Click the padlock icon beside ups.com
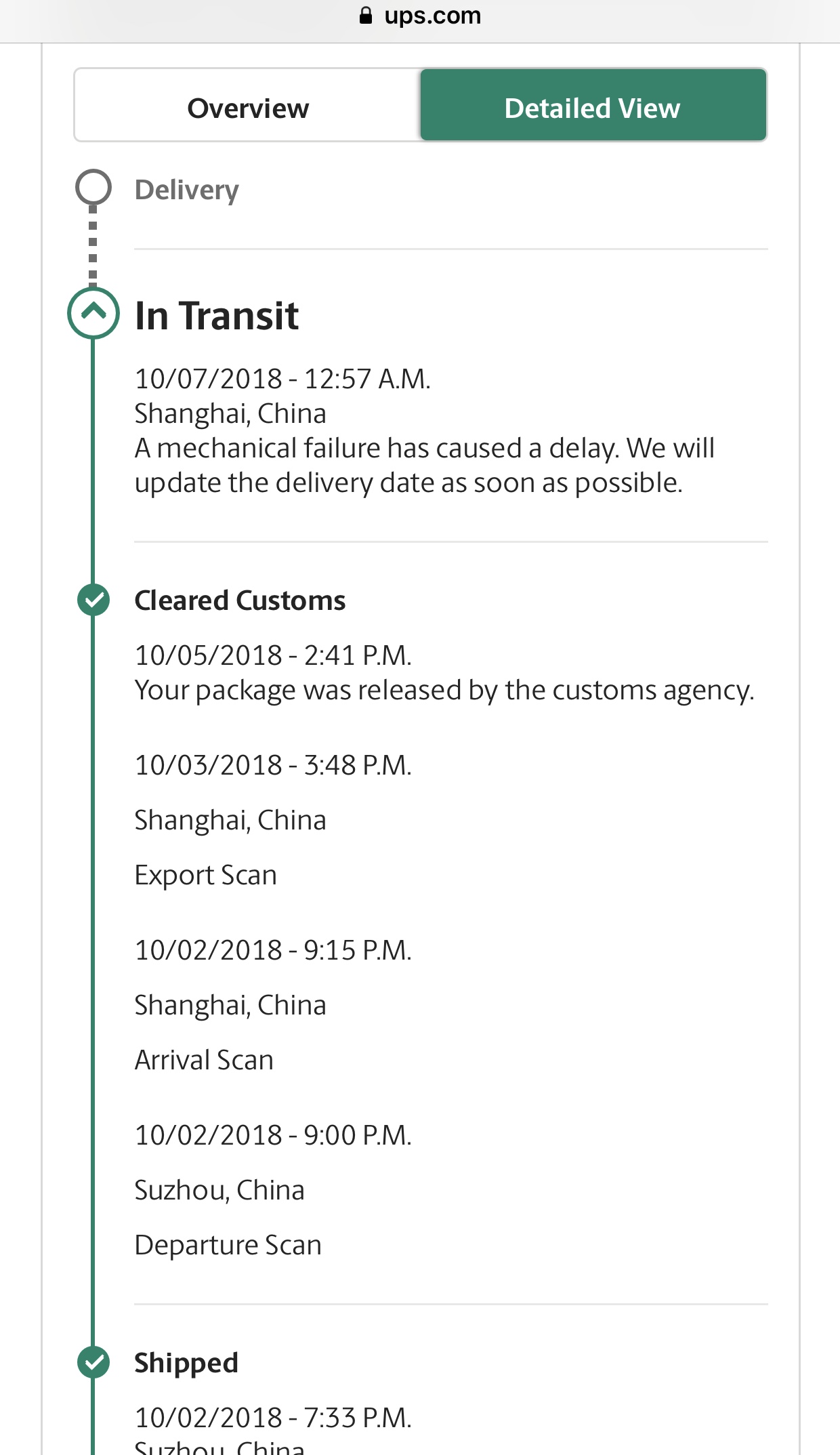This screenshot has height=1455, width=840. (366, 16)
